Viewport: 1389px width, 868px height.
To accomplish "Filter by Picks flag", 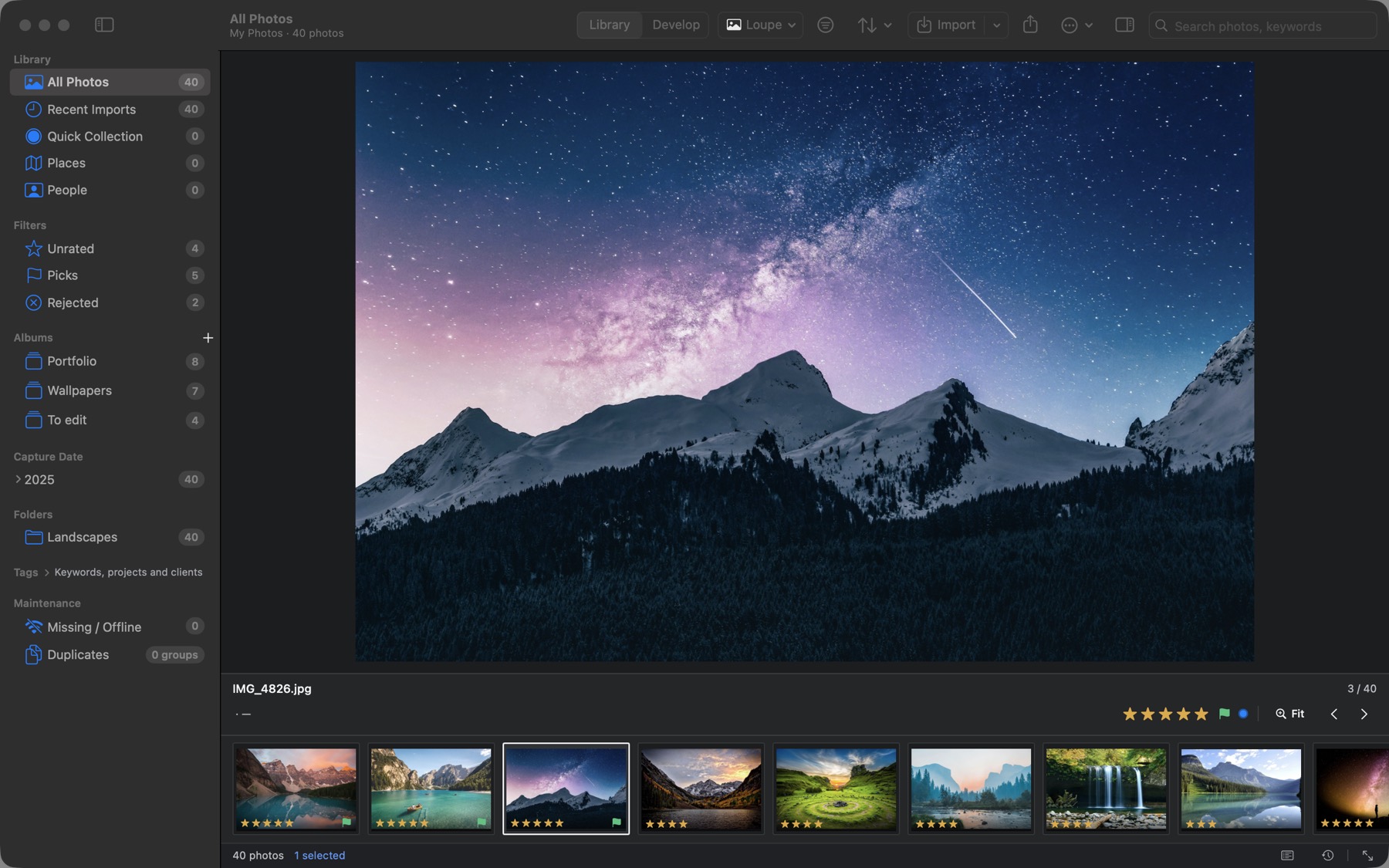I will click(110, 275).
